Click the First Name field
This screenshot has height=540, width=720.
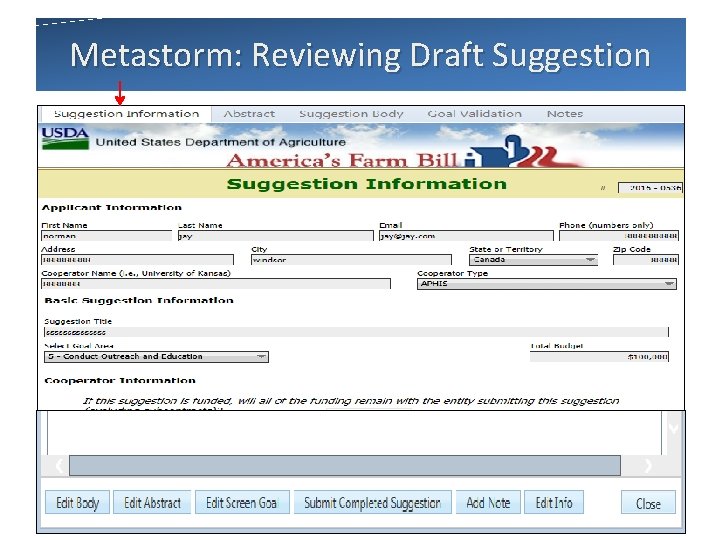click(x=107, y=236)
